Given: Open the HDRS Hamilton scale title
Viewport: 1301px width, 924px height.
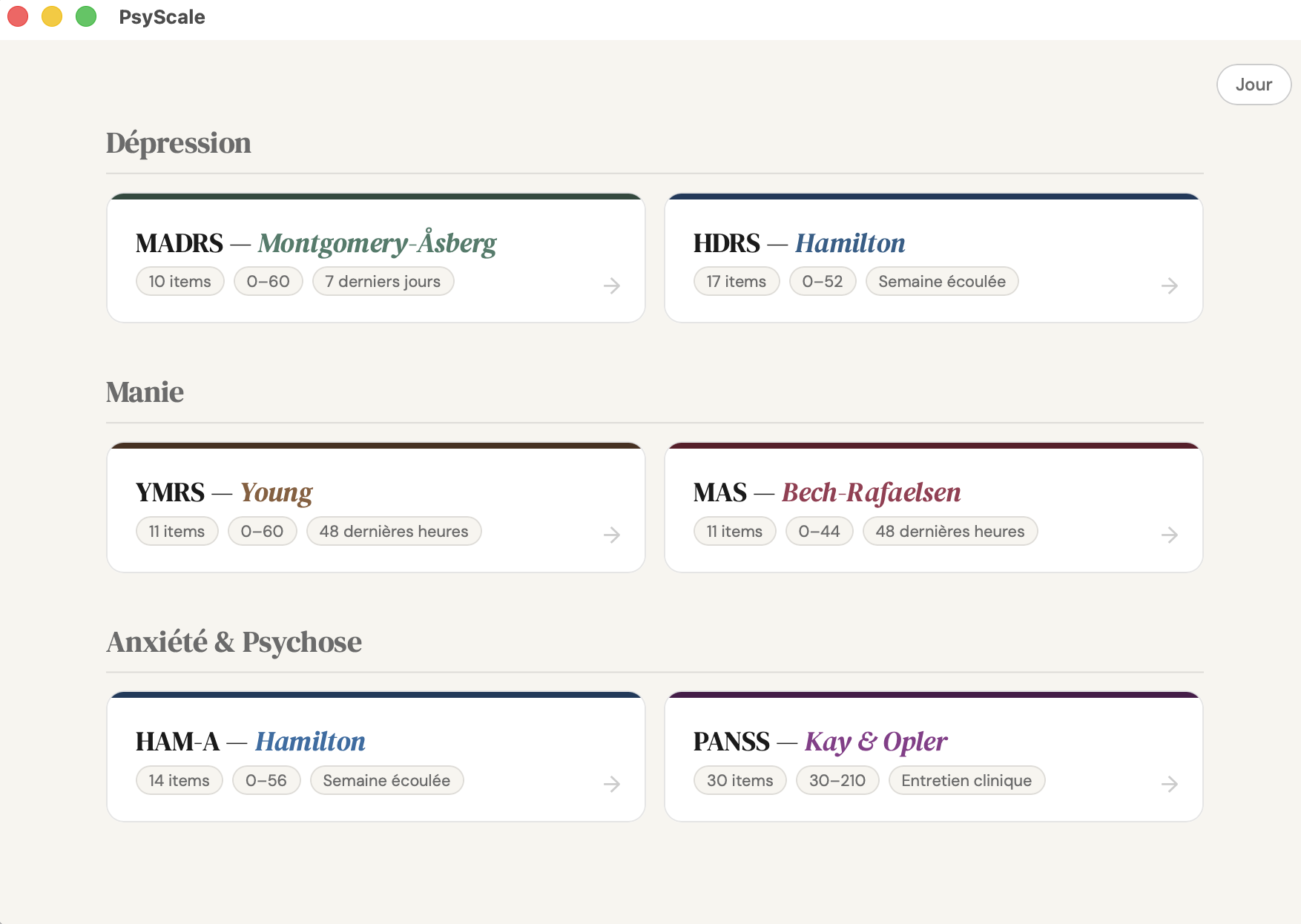Looking at the screenshot, I should tap(799, 243).
